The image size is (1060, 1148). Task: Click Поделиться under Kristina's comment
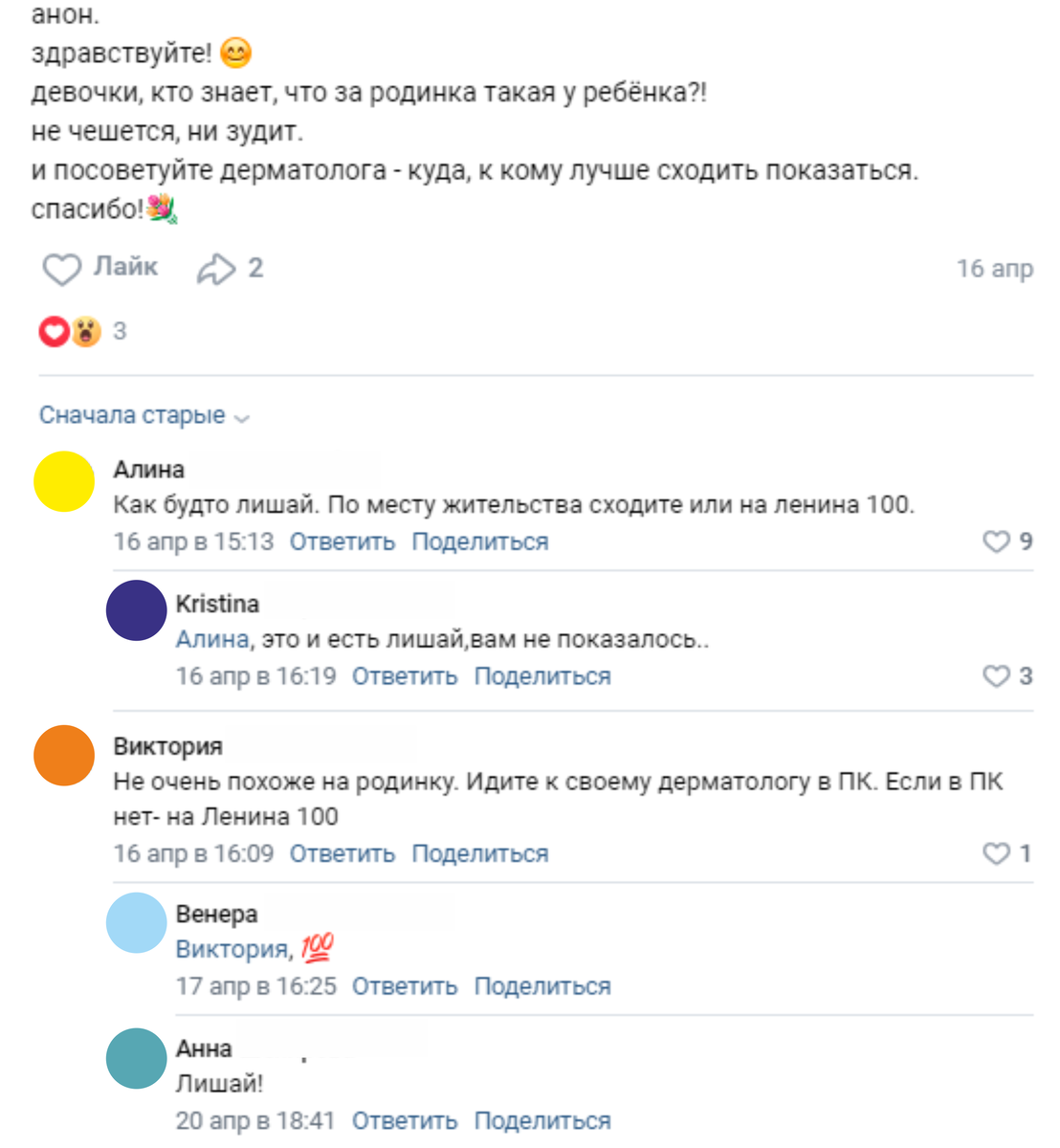tap(541, 675)
